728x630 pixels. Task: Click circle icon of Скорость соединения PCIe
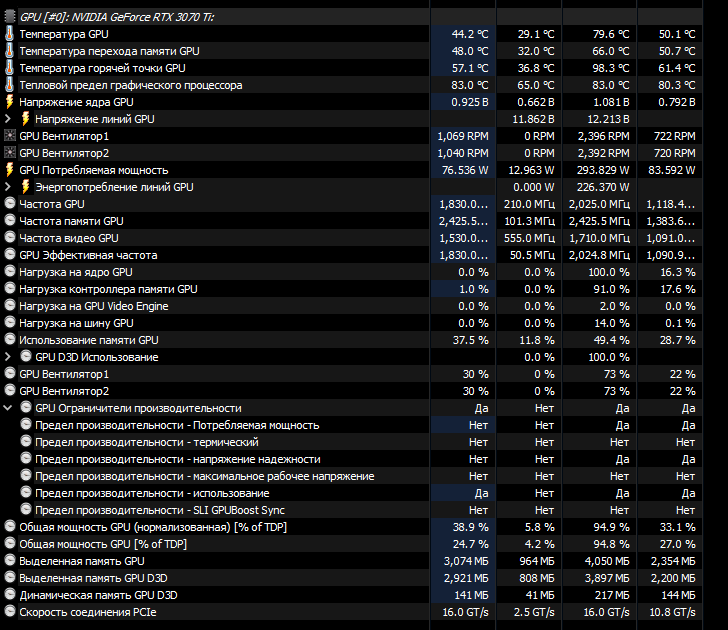coord(10,611)
